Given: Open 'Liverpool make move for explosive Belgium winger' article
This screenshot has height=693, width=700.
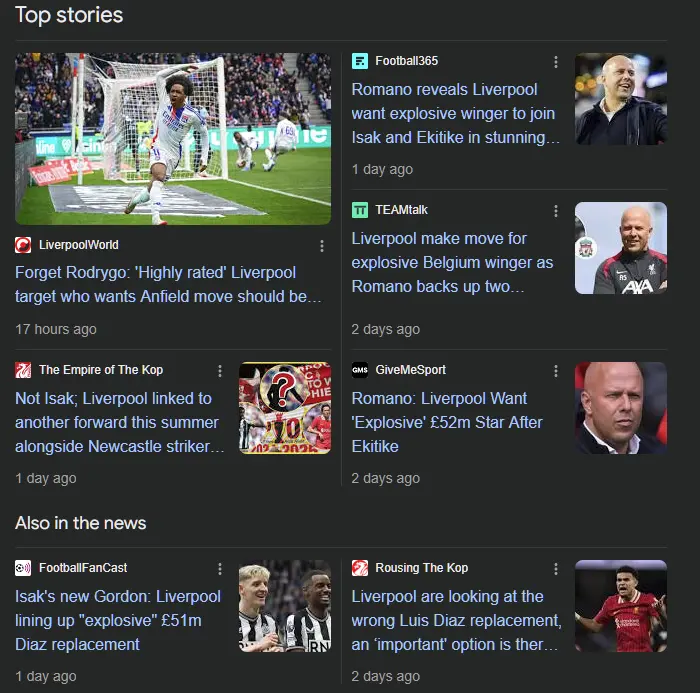Looking at the screenshot, I should click(452, 263).
